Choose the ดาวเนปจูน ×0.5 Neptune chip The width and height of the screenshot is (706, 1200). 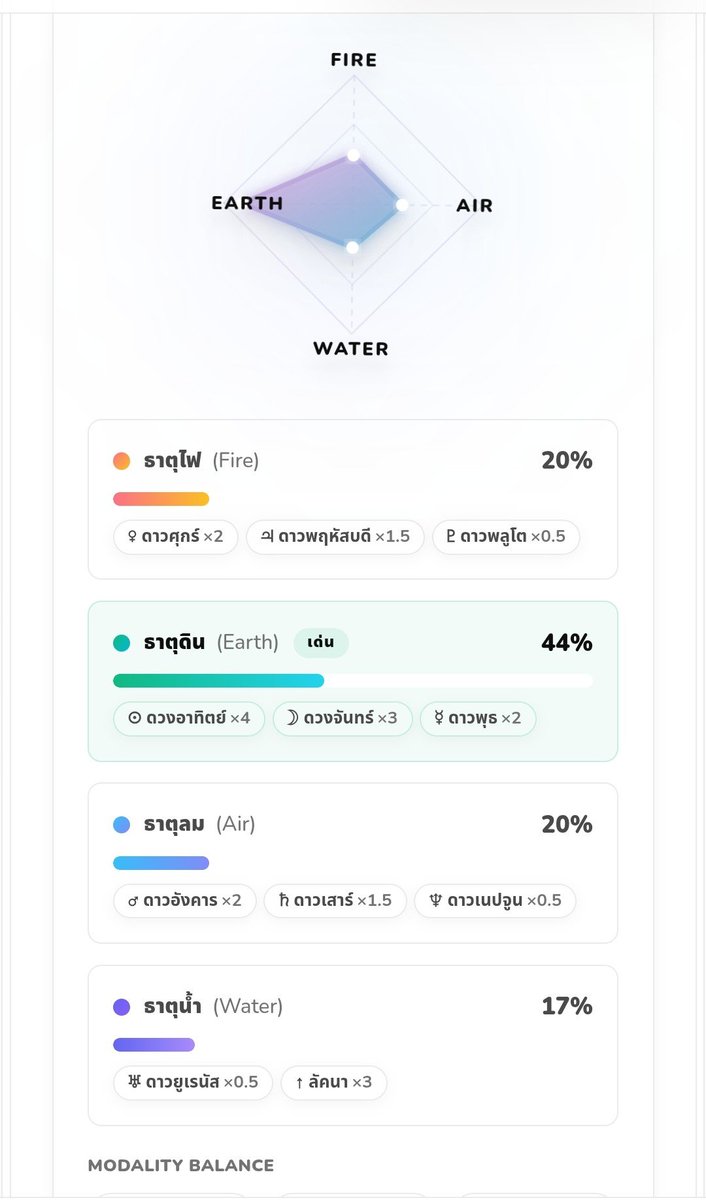pos(495,901)
